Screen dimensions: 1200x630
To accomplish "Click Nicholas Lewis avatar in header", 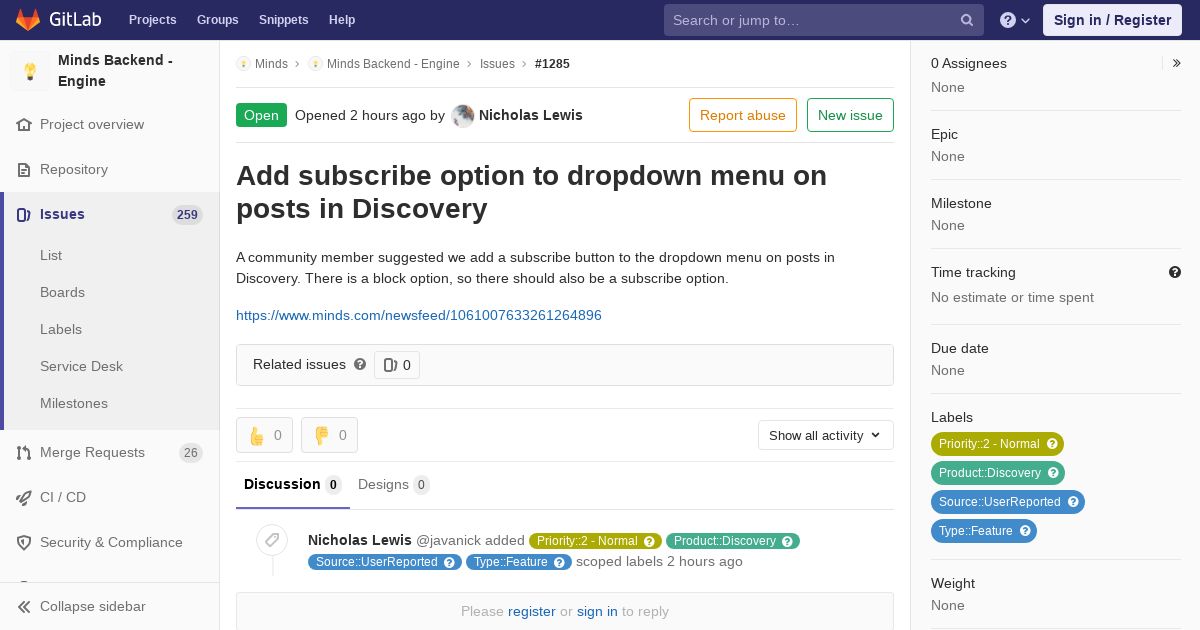I will pyautogui.click(x=463, y=116).
